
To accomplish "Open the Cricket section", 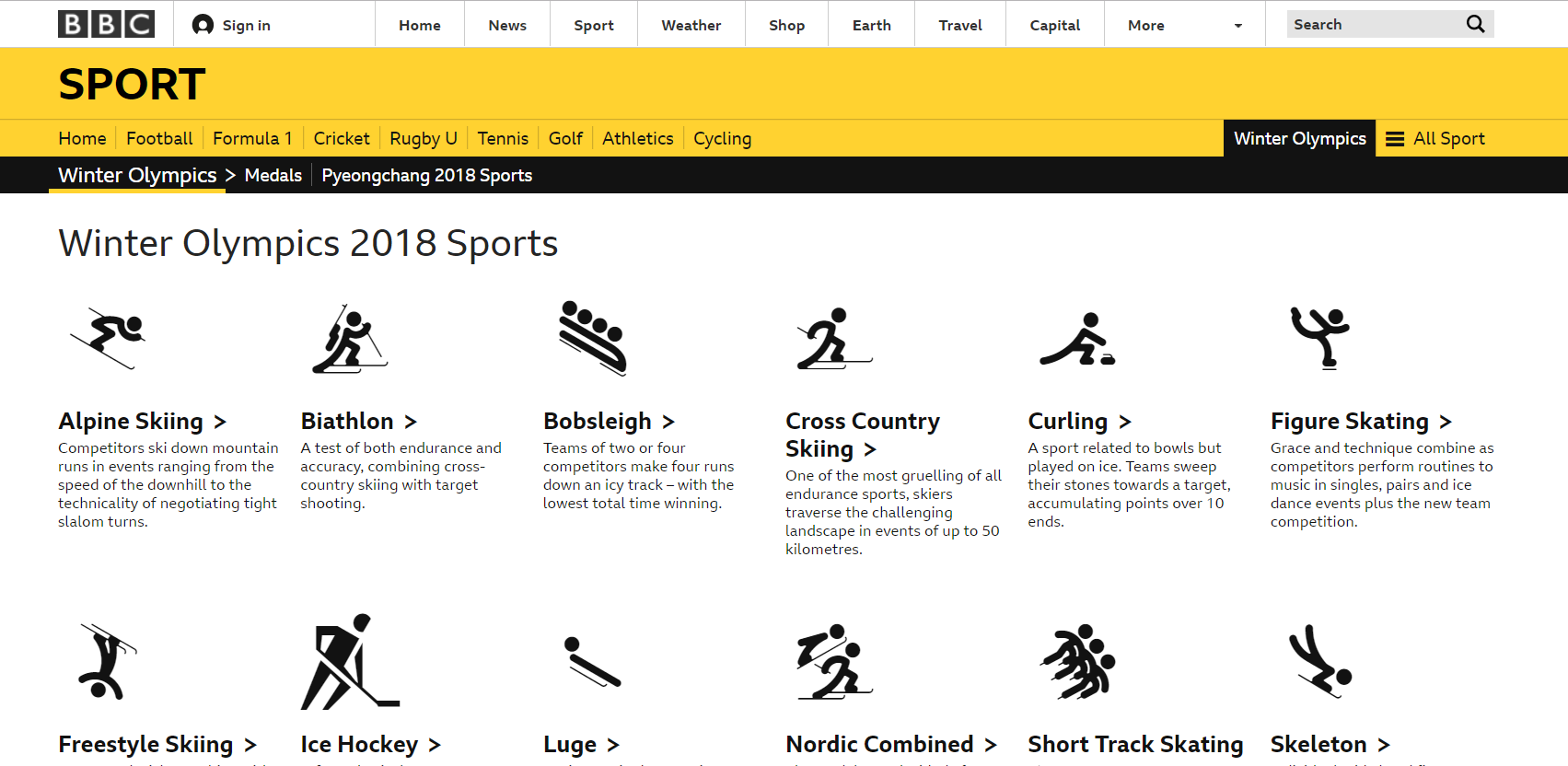I will [x=342, y=139].
